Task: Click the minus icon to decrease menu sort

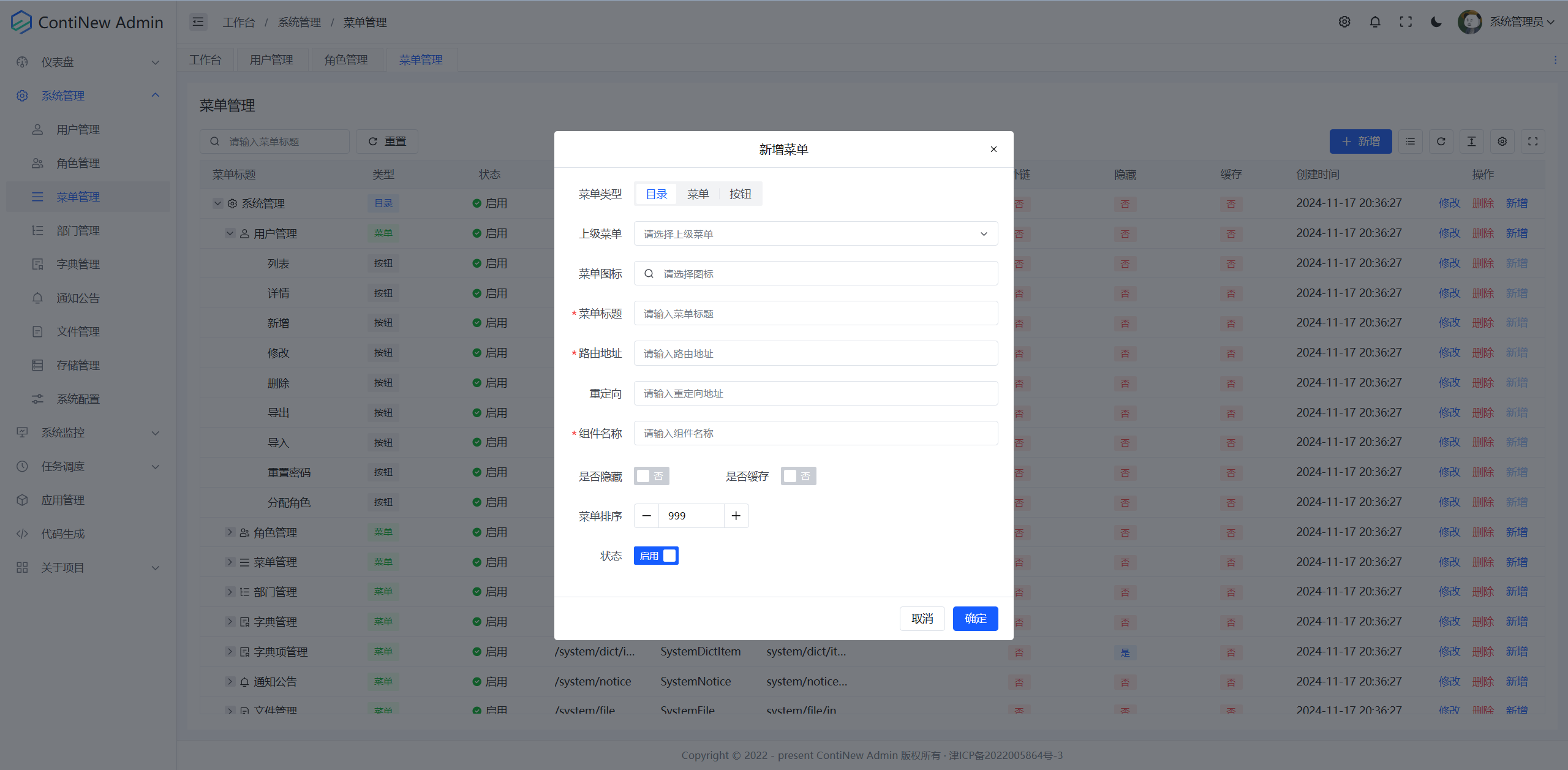Action: [x=646, y=516]
